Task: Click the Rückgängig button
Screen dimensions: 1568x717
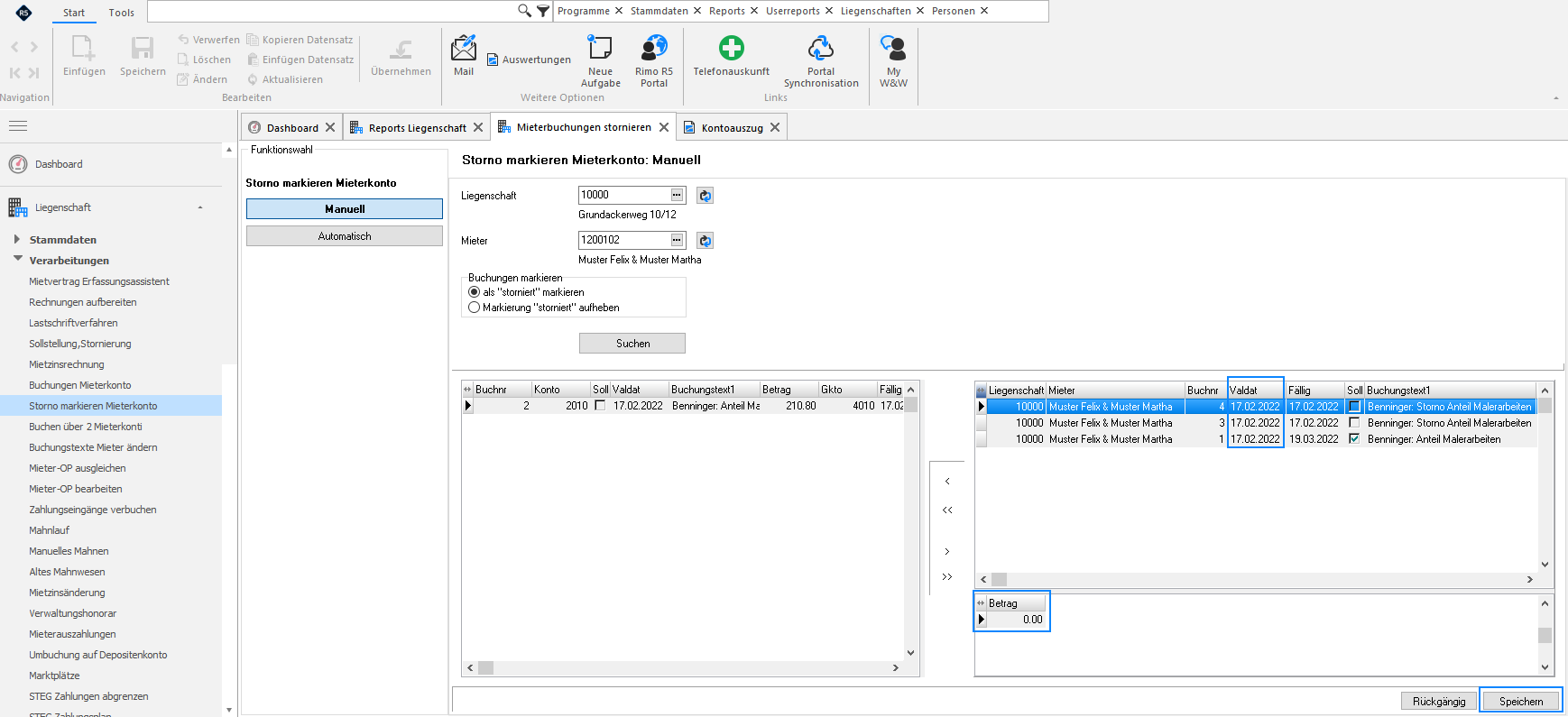Action: click(1439, 701)
